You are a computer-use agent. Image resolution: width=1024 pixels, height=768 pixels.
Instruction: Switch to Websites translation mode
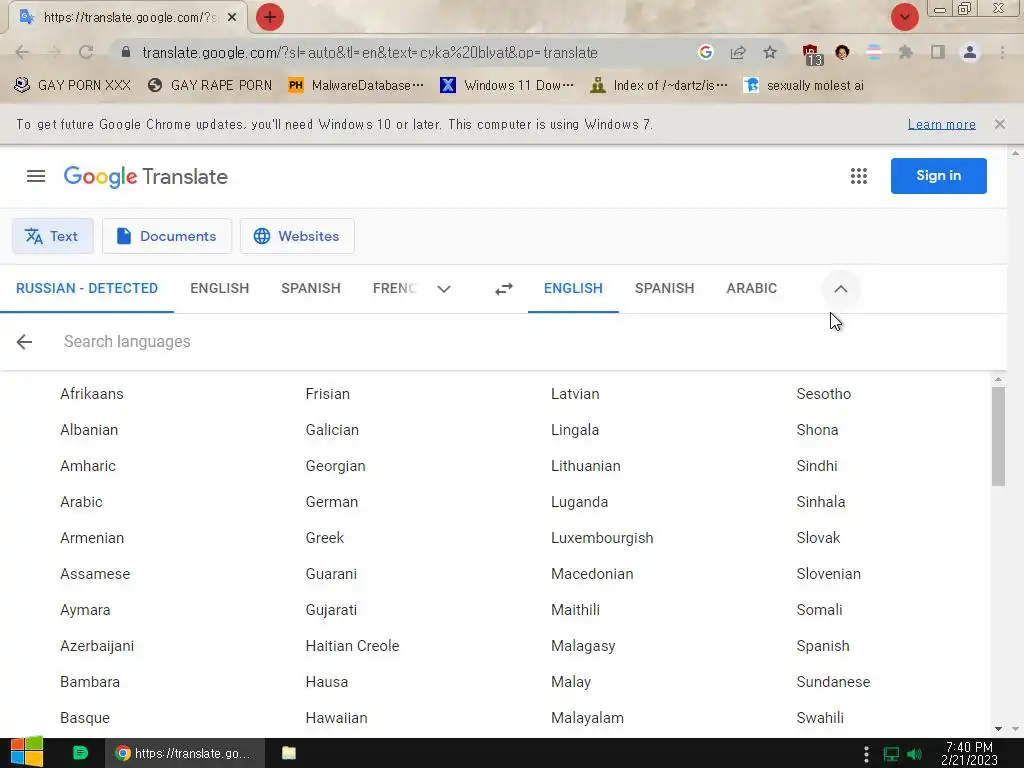[297, 236]
